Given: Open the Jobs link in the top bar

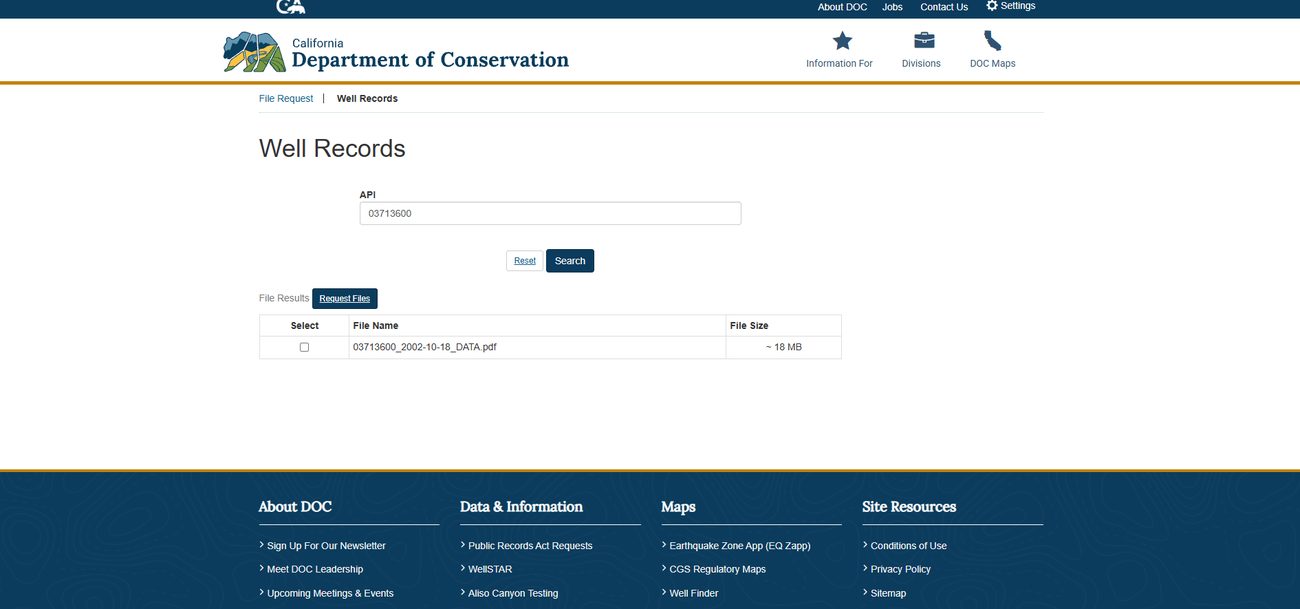Looking at the screenshot, I should coord(892,7).
